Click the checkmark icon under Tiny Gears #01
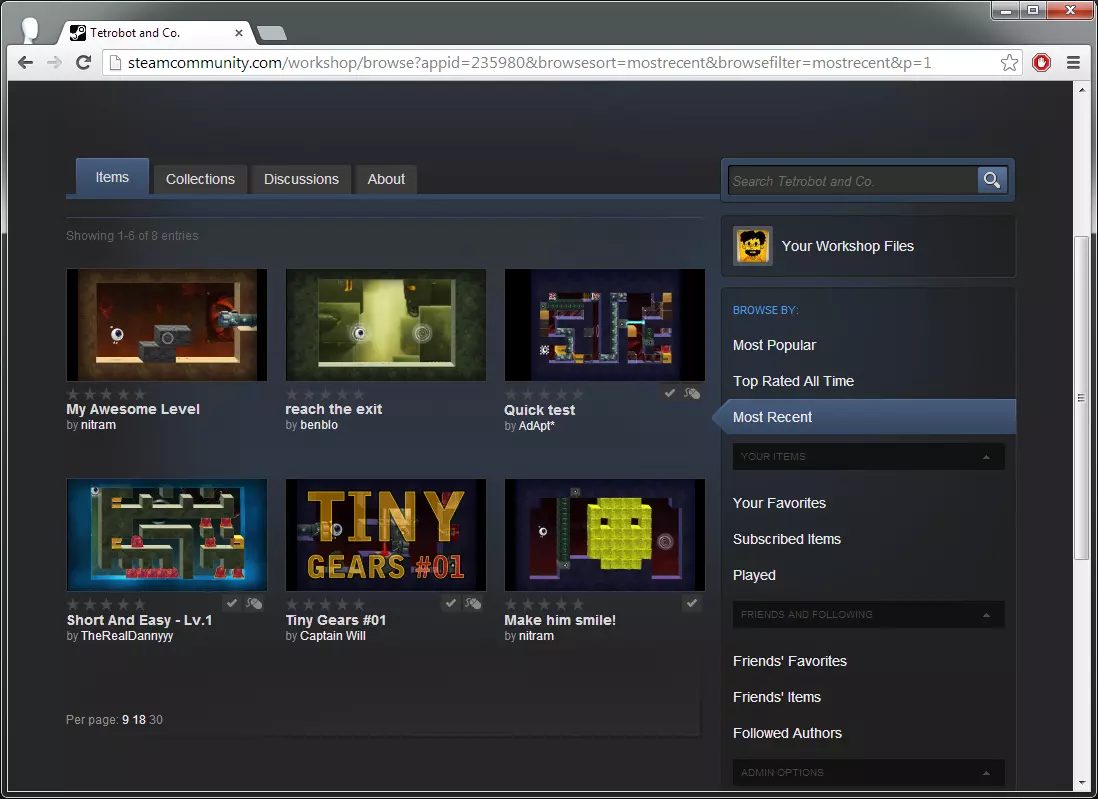The image size is (1098, 799). [x=451, y=603]
